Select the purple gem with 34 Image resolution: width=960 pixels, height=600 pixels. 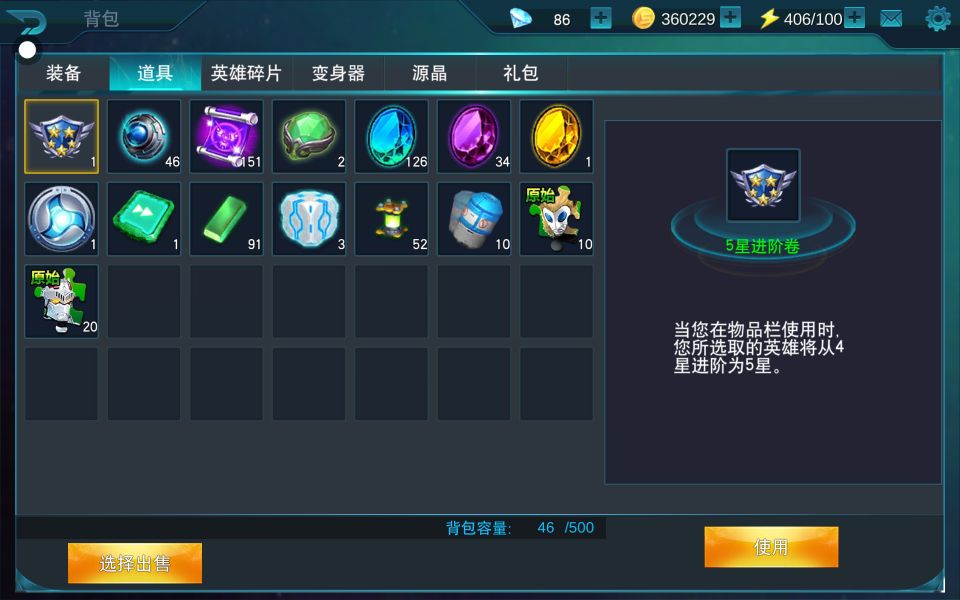(x=474, y=137)
